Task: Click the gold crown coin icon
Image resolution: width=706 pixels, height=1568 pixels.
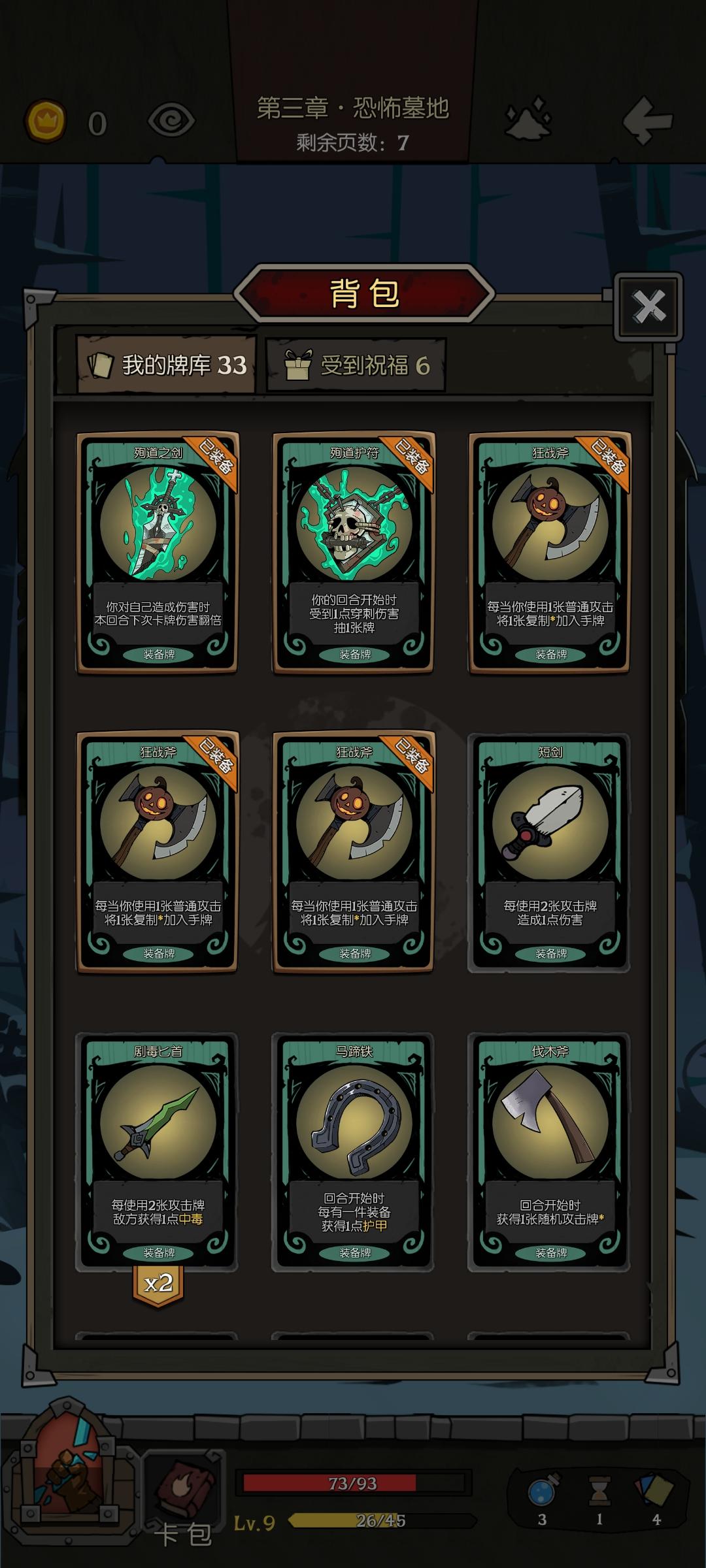Action: 45,122
